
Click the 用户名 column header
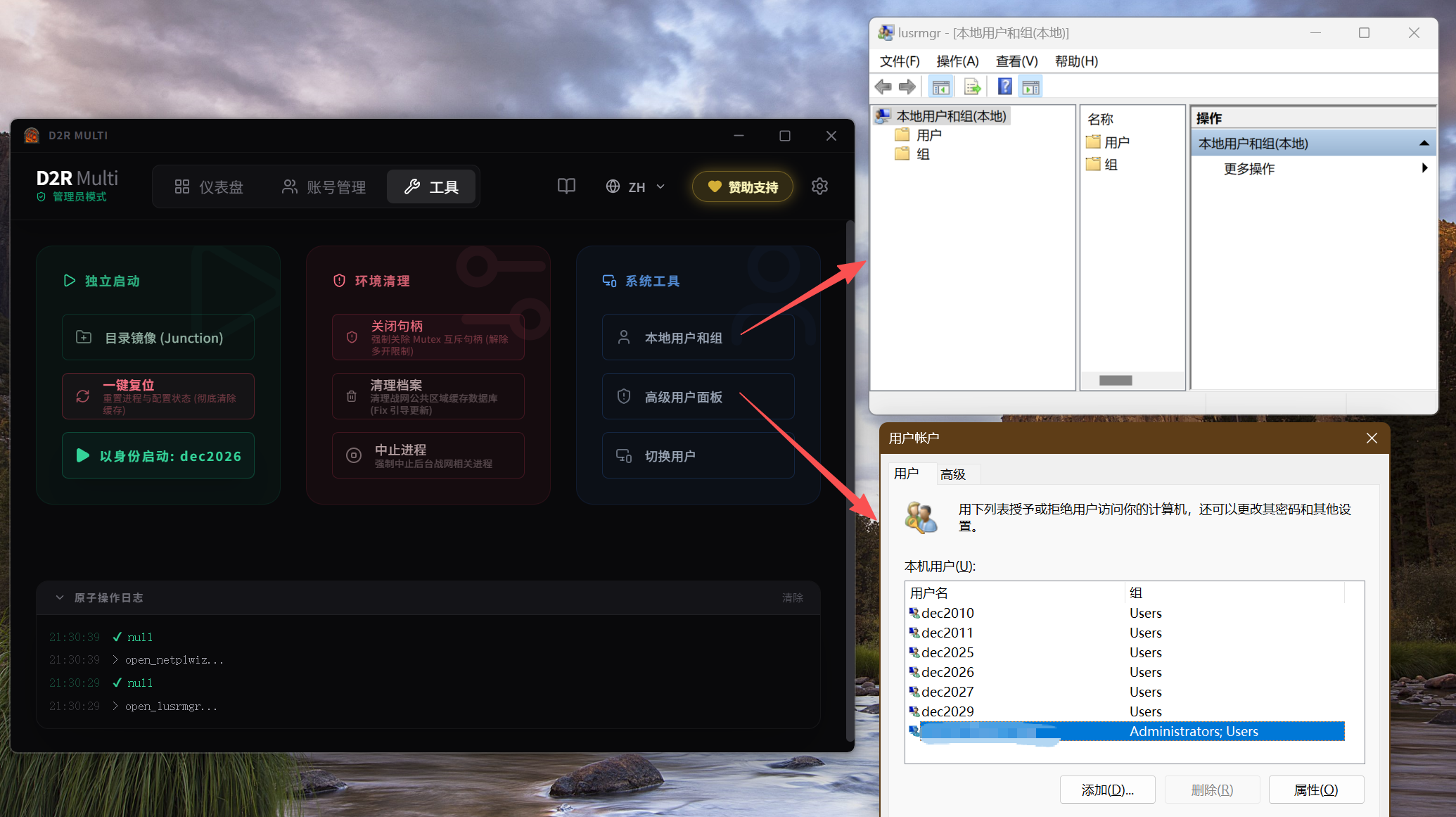pos(1015,593)
